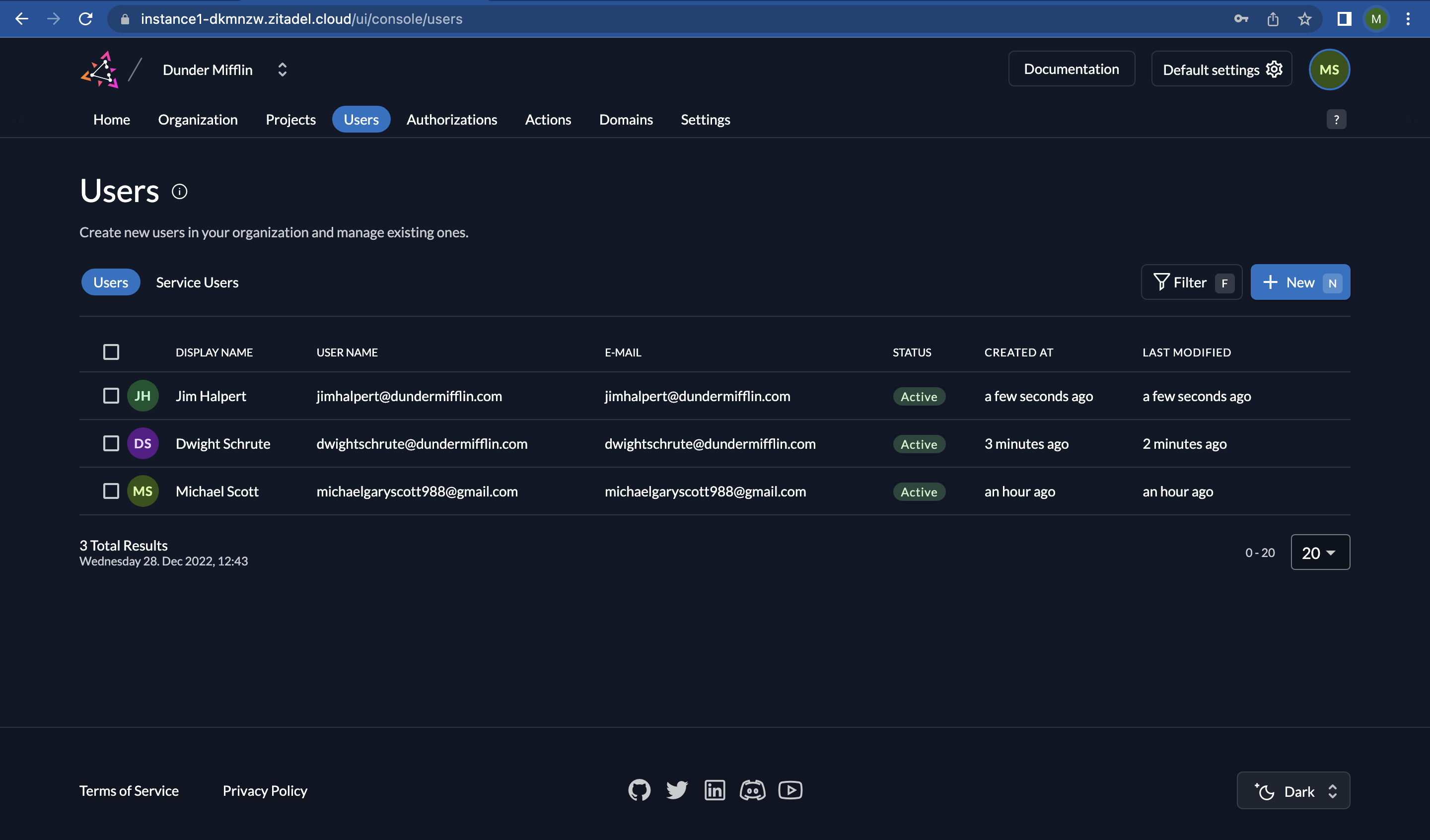
Task: Open the Discord footer icon
Action: point(752,790)
